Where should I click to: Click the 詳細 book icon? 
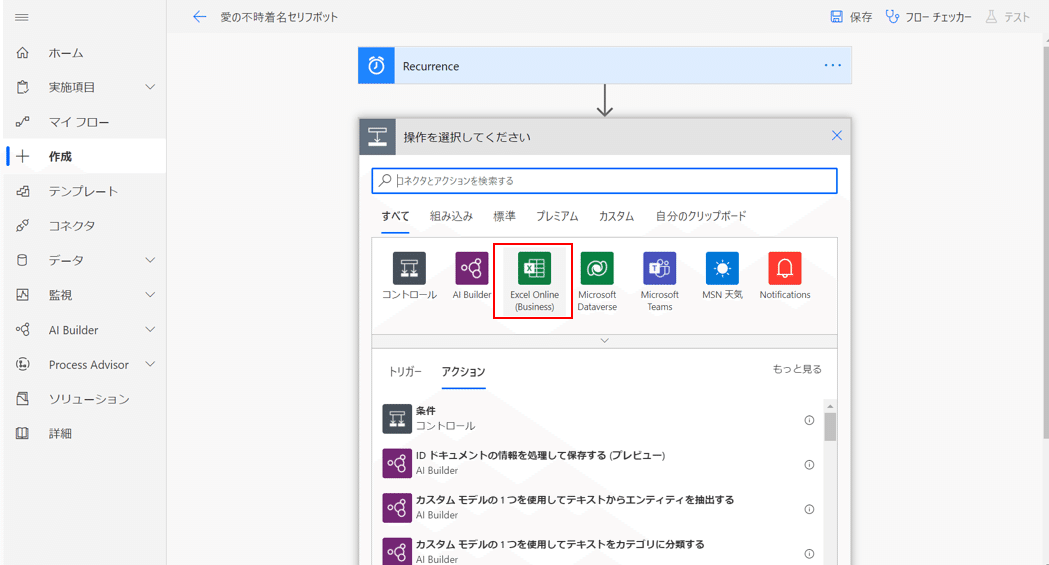[22, 433]
